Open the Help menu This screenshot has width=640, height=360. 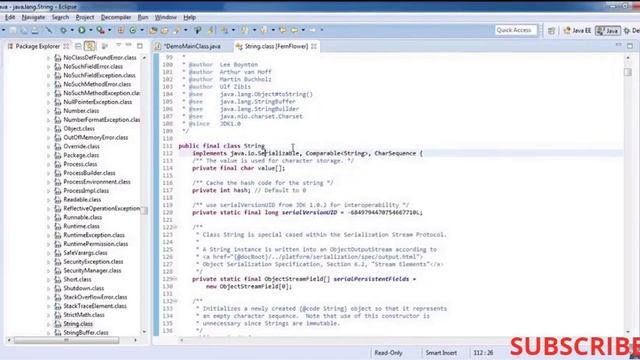[x=189, y=17]
